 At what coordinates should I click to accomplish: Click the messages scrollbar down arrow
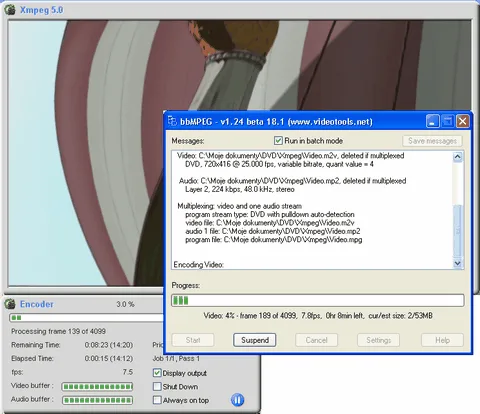[458, 263]
